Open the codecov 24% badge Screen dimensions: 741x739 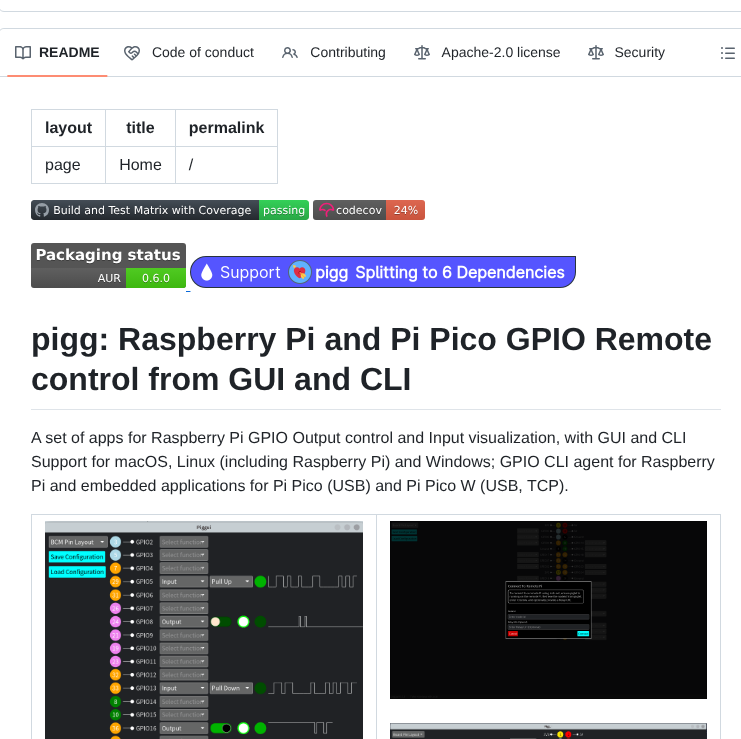(x=369, y=210)
